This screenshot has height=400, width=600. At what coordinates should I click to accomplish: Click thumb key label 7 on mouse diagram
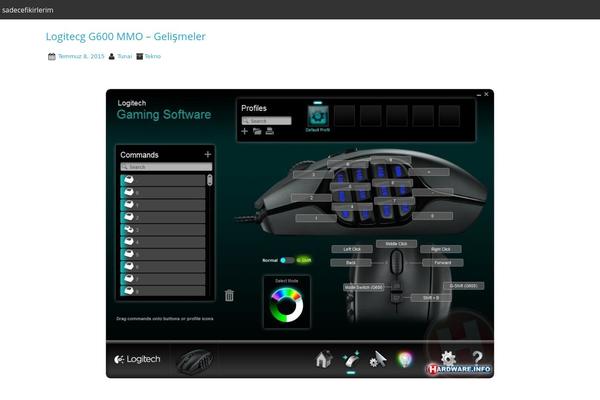coord(395,200)
